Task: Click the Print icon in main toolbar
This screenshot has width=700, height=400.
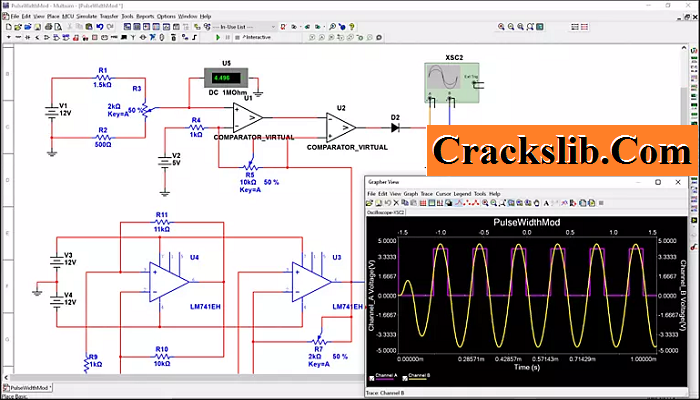Action: click(x=48, y=27)
